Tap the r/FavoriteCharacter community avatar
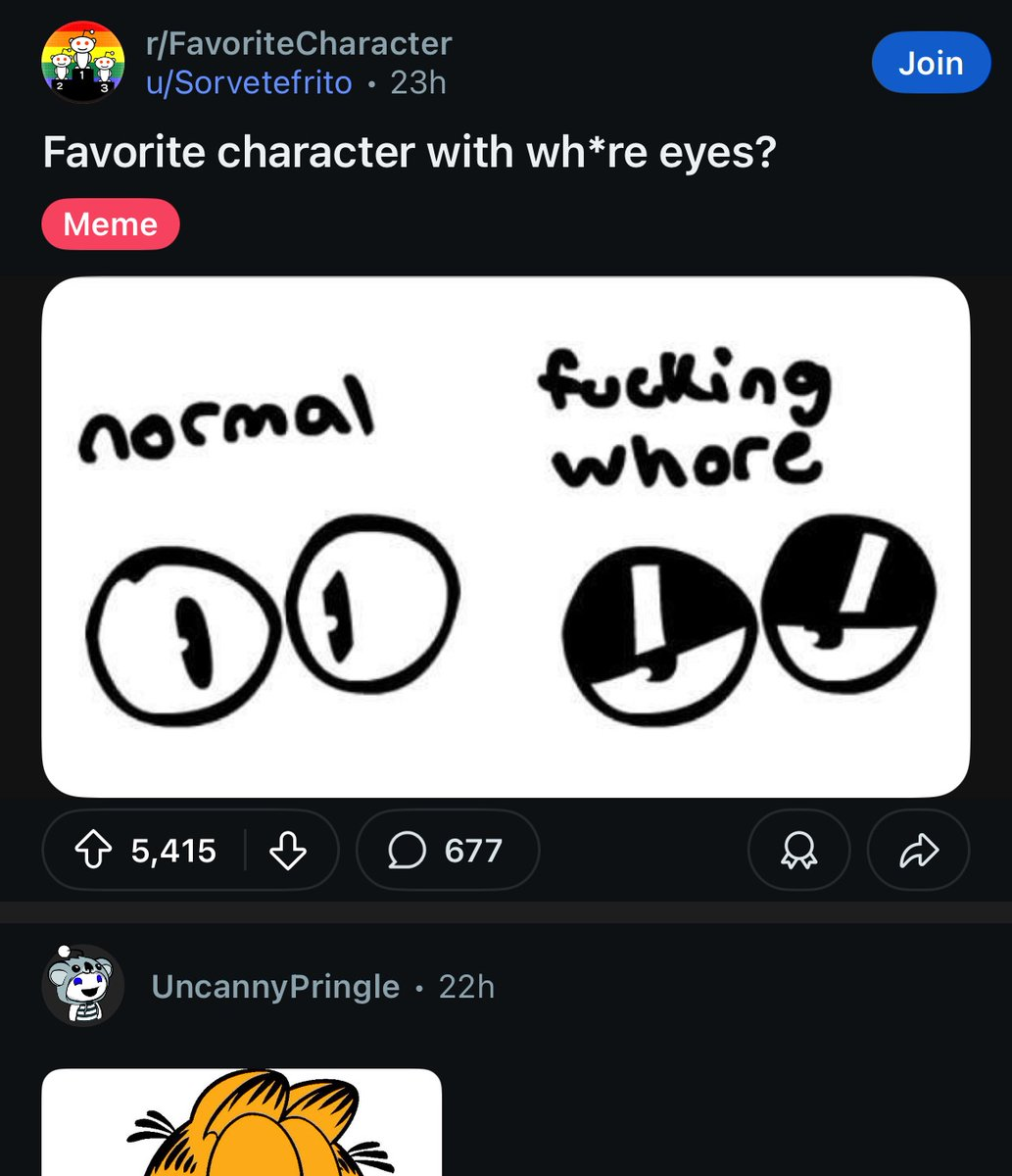Image resolution: width=1012 pixels, height=1176 pixels. (82, 63)
